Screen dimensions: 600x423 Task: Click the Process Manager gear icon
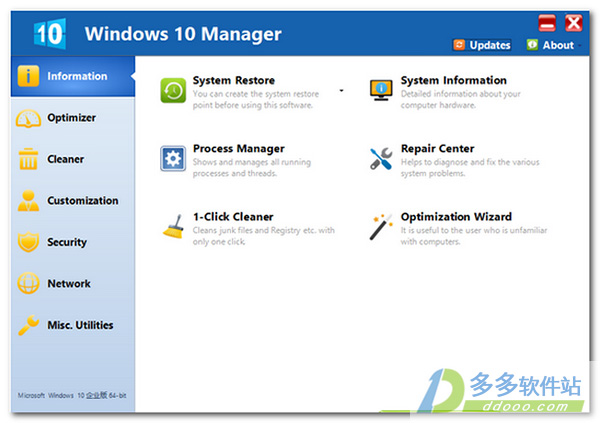point(173,158)
